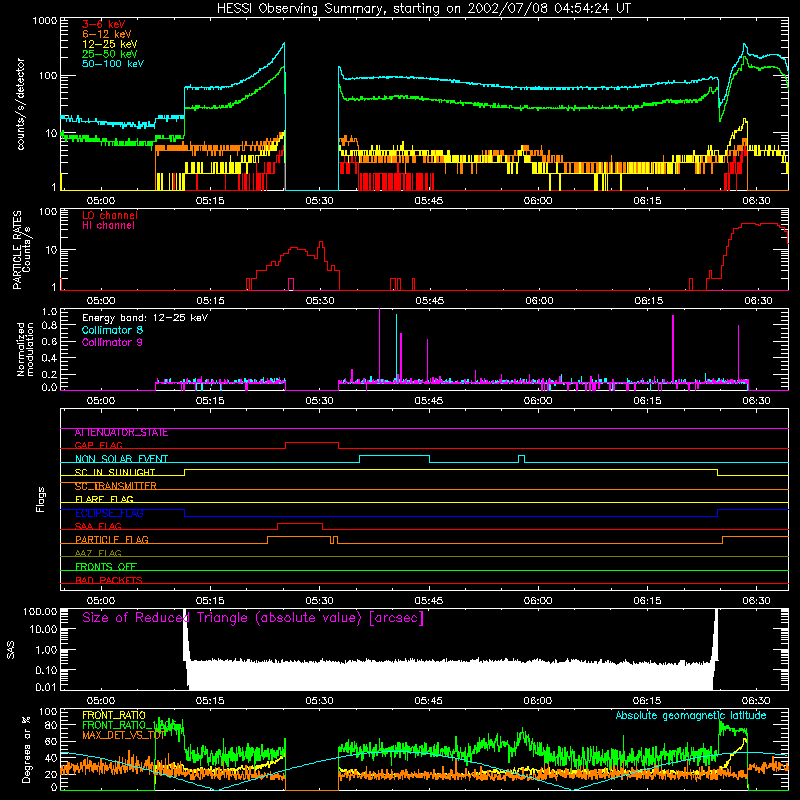Viewport: 800px width, 800px height.
Task: Click the 'Degrees or %' axis label
Action: pos(26,749)
